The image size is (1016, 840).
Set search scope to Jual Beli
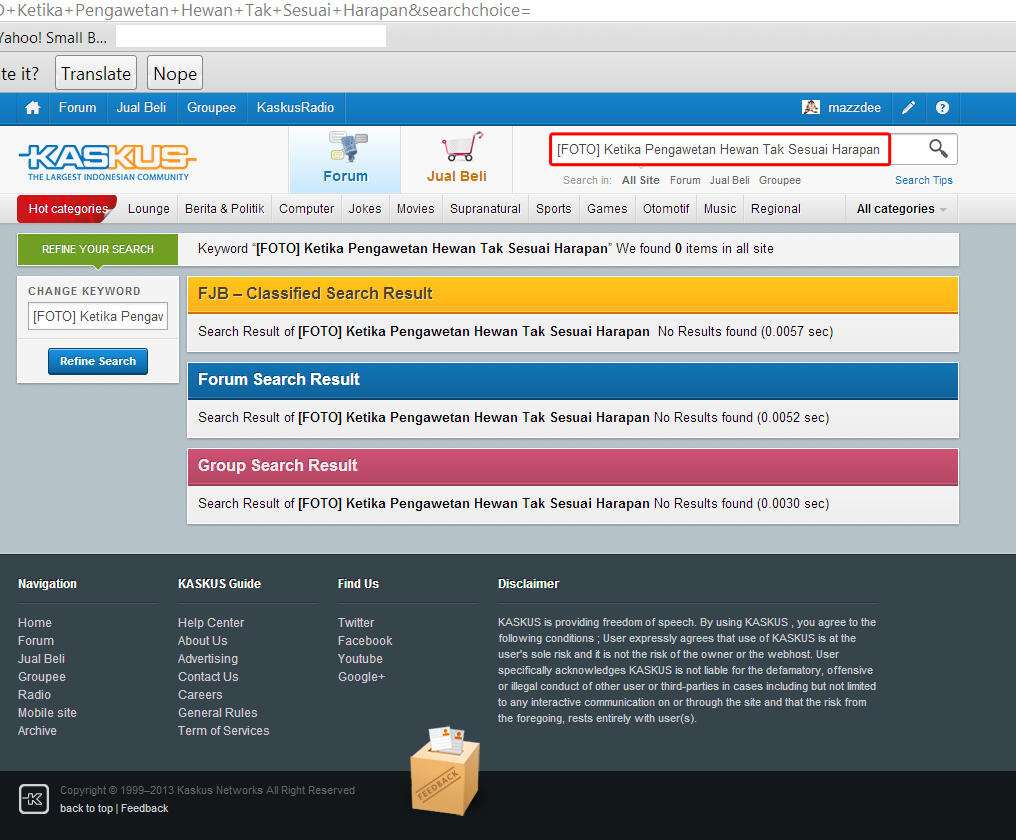tap(730, 180)
